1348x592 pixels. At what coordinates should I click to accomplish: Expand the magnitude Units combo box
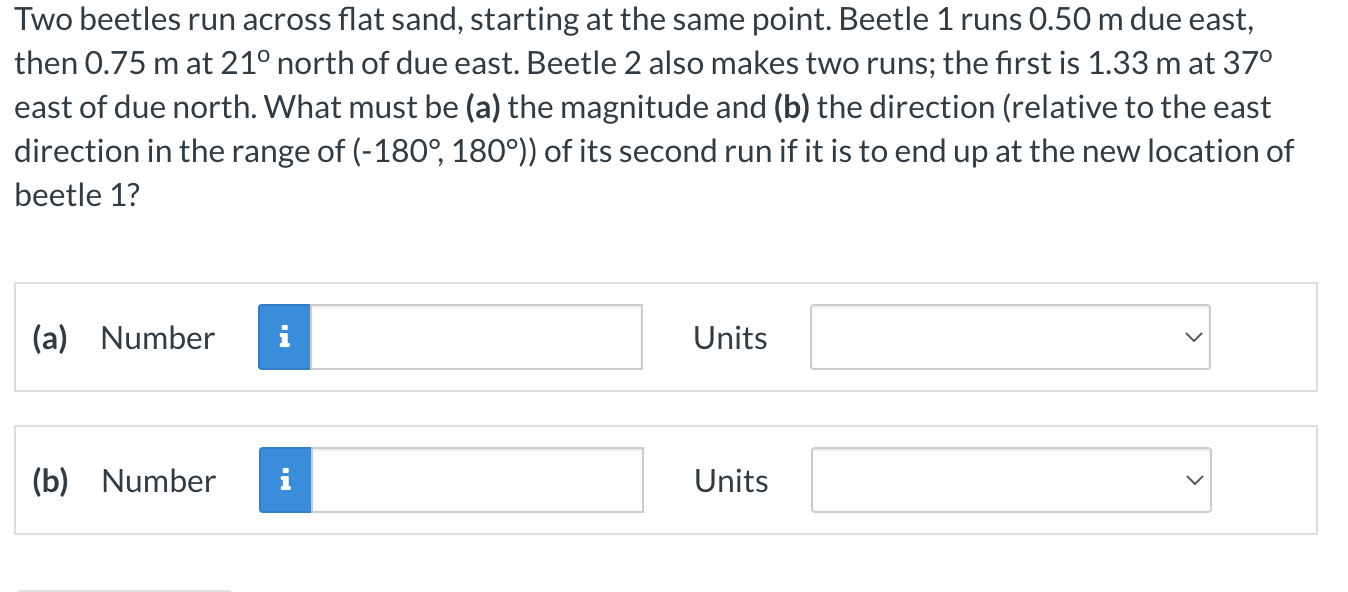click(x=1010, y=337)
